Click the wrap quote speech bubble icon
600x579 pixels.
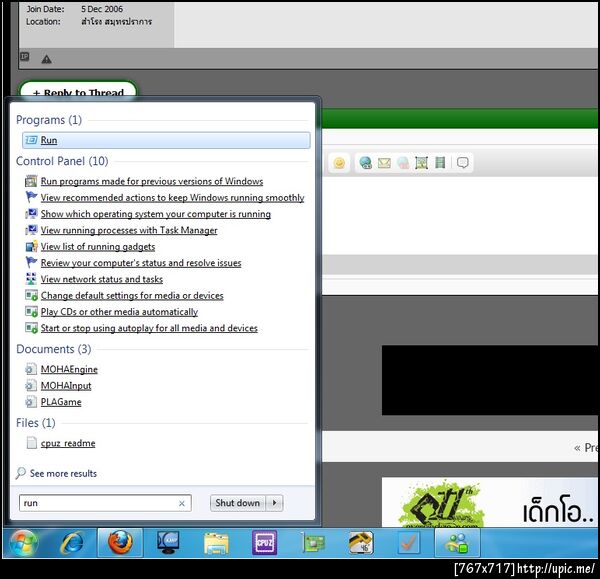(463, 163)
